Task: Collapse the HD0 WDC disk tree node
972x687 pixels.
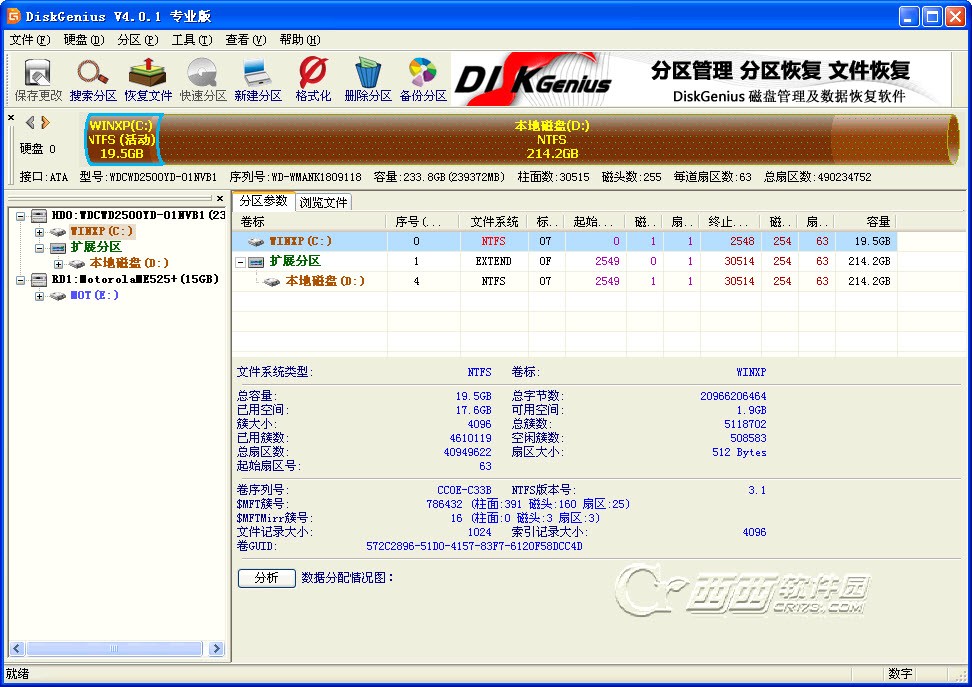Action: click(22, 215)
